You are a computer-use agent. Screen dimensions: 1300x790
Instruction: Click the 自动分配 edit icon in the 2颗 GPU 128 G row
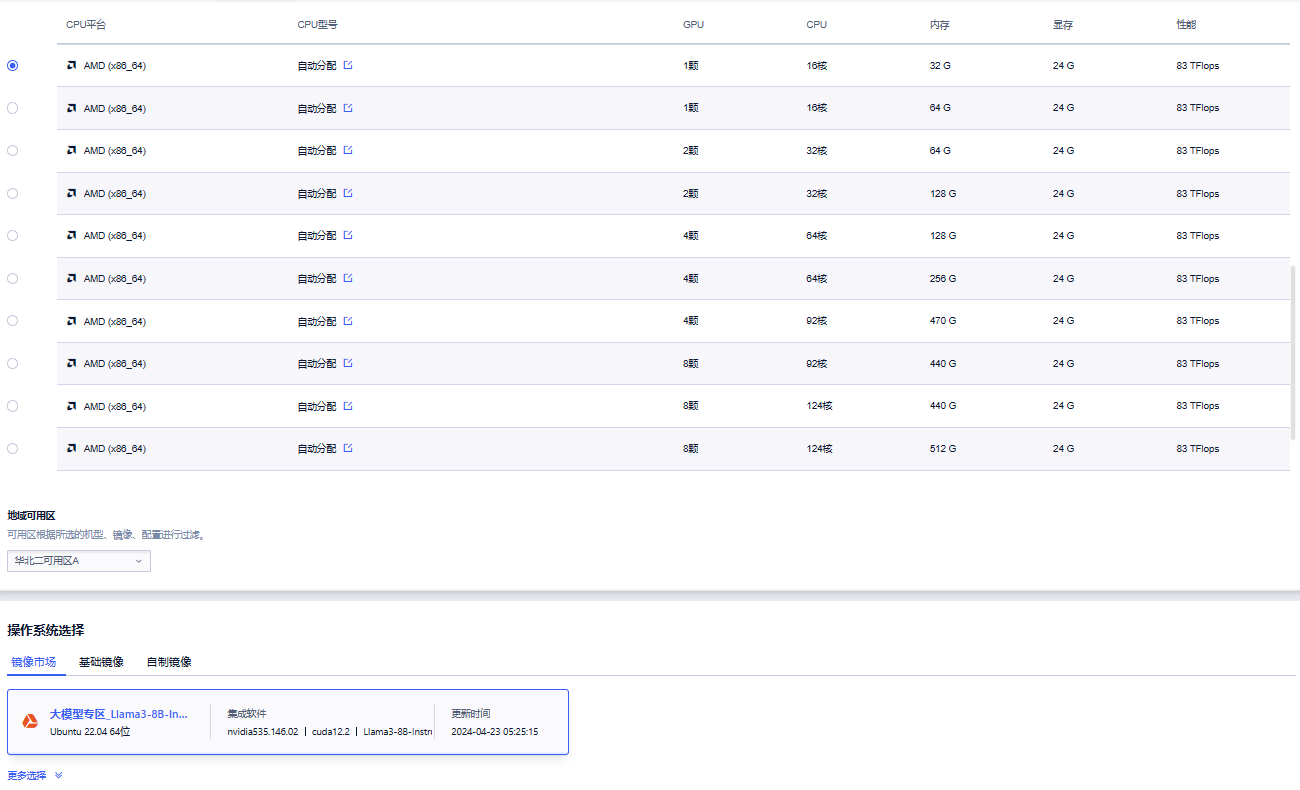click(x=348, y=193)
